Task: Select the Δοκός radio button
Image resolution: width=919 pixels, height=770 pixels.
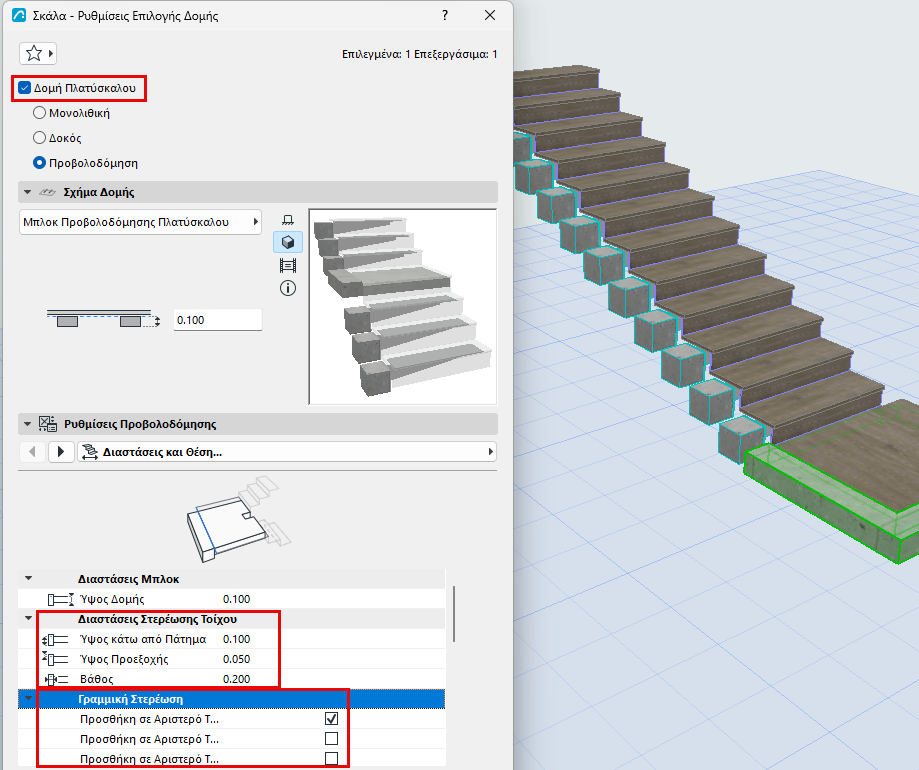Action: click(39, 138)
